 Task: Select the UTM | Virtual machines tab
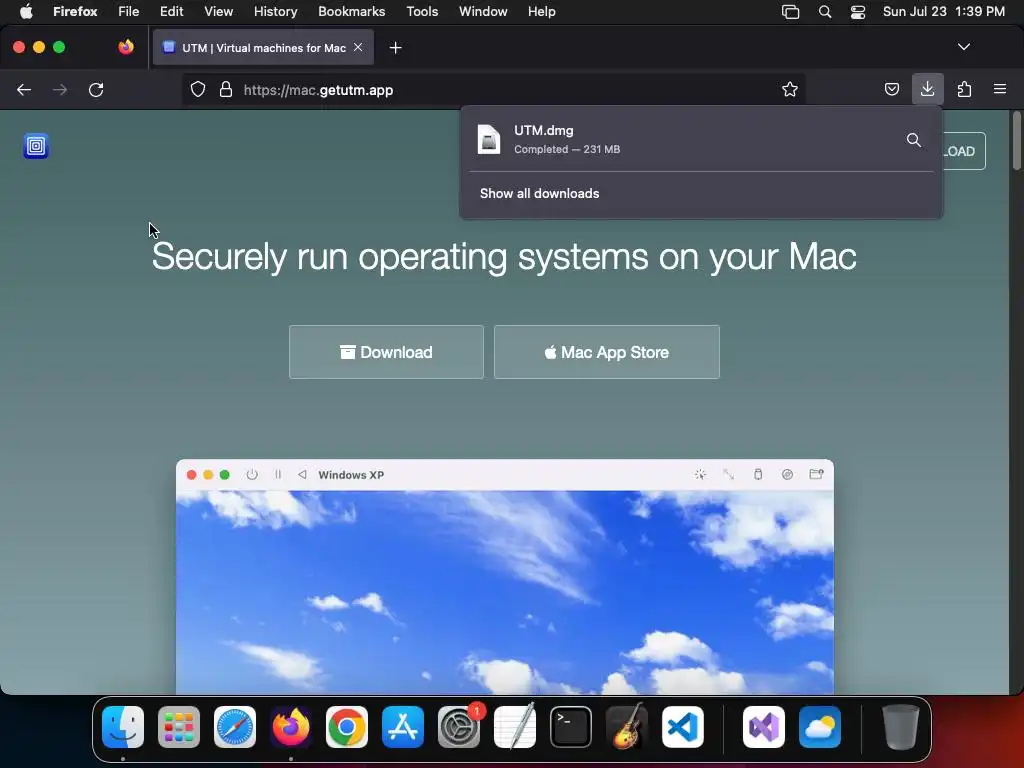263,48
